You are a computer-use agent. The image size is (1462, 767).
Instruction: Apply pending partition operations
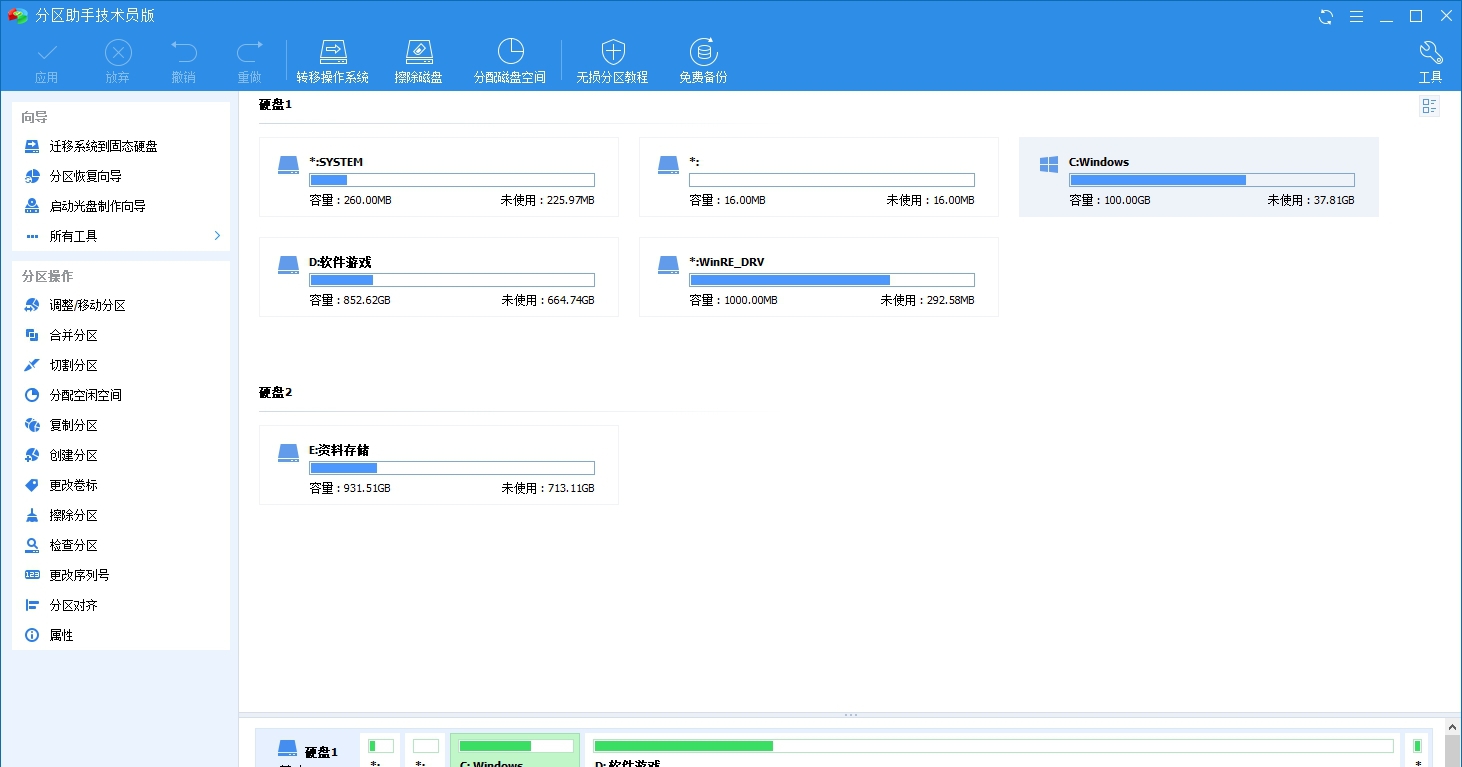[46, 59]
